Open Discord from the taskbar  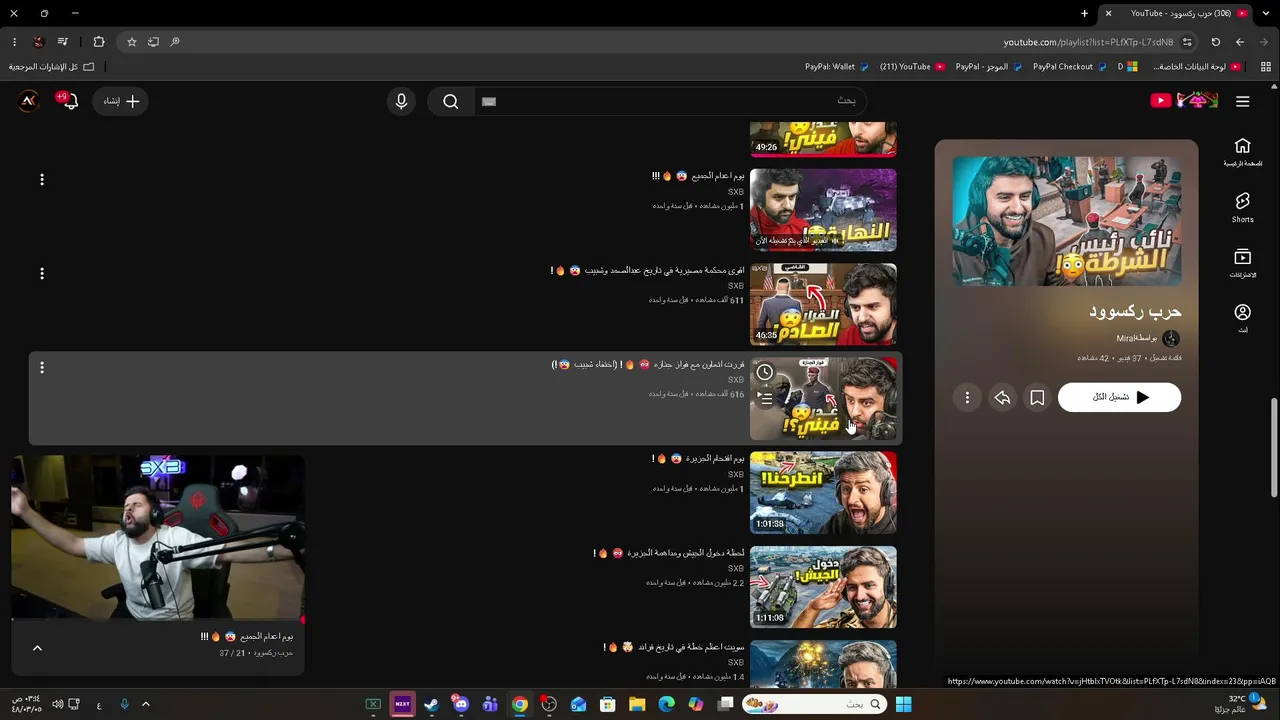(460, 704)
